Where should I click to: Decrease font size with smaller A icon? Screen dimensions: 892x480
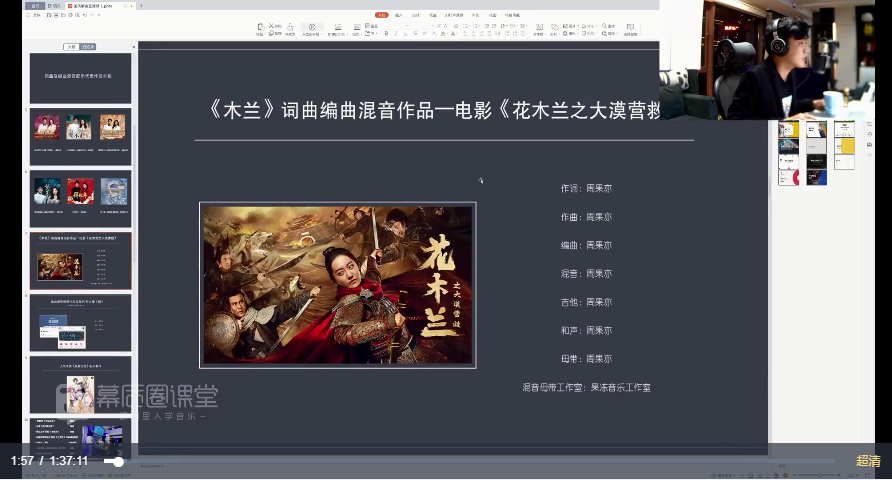click(445, 26)
